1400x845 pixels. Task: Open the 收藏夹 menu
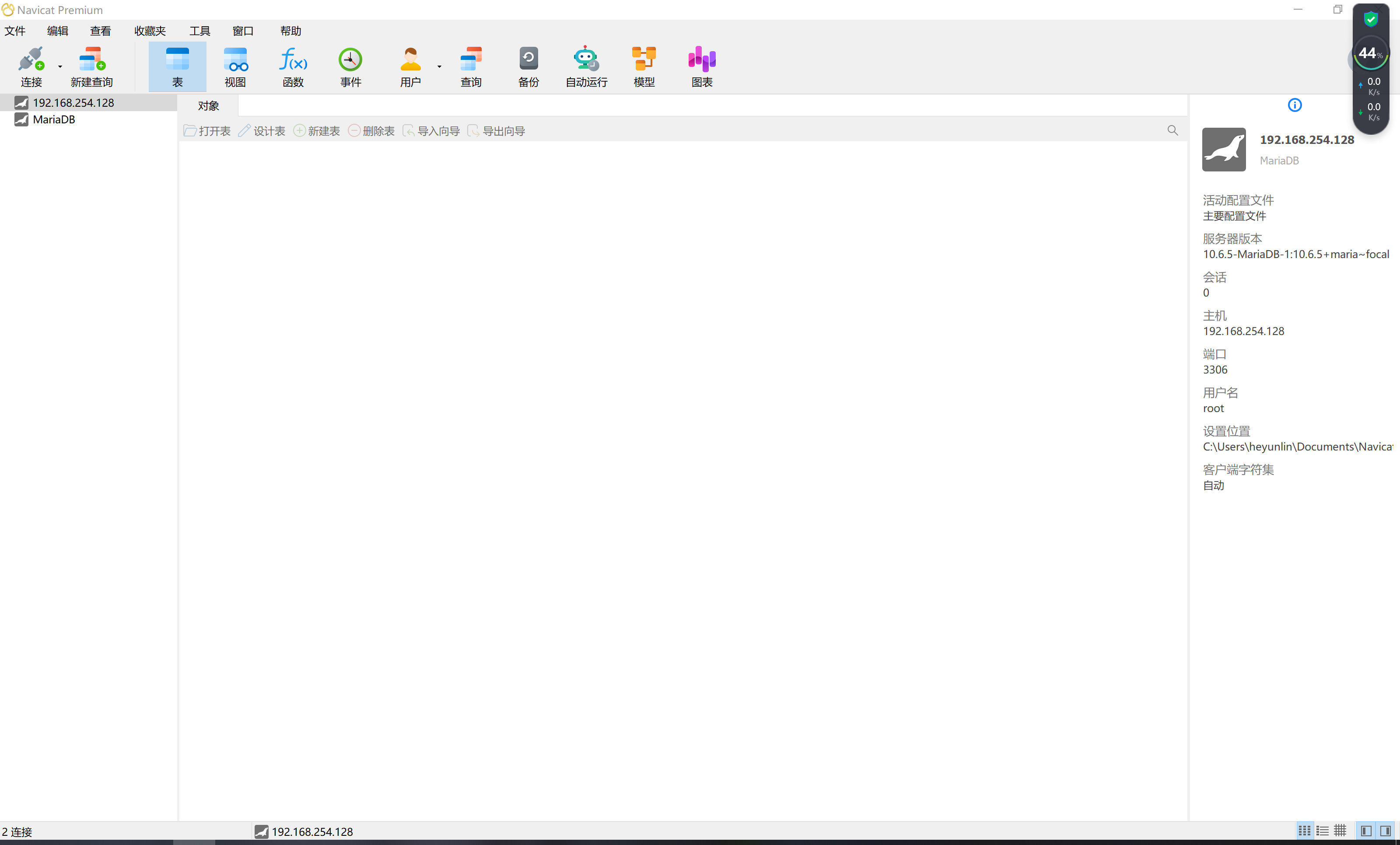[x=150, y=31]
